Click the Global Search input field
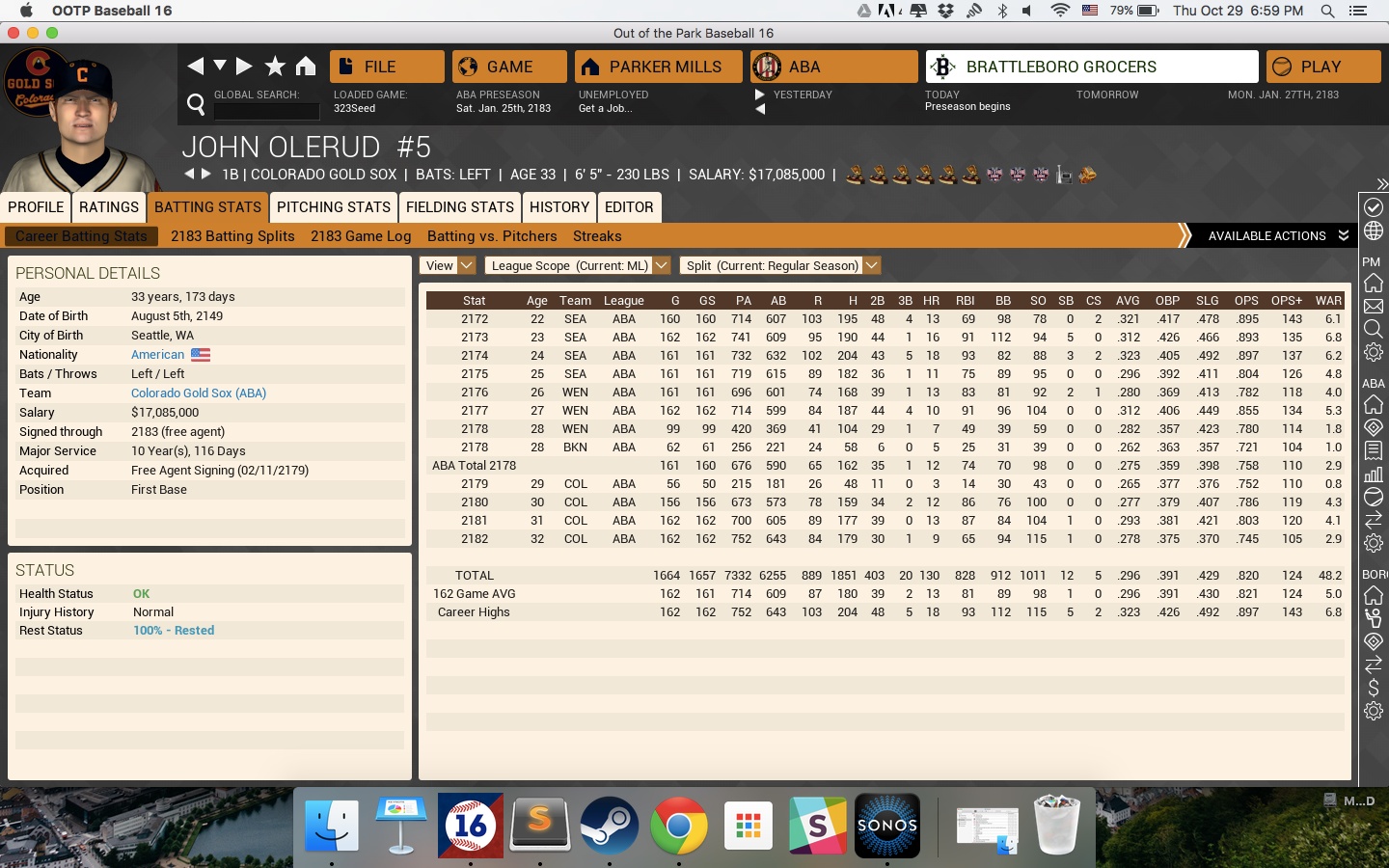The image size is (1389, 868). [x=266, y=111]
